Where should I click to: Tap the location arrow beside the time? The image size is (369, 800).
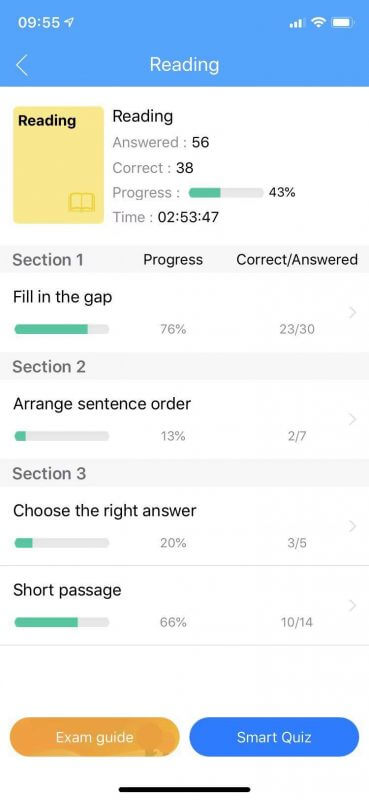tap(69, 23)
